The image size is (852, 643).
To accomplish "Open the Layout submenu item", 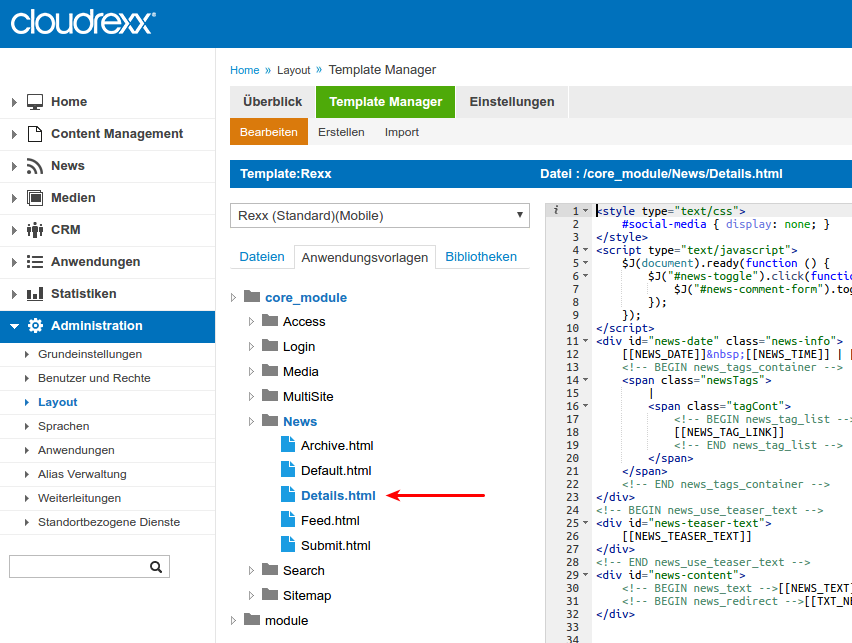I will pos(58,402).
